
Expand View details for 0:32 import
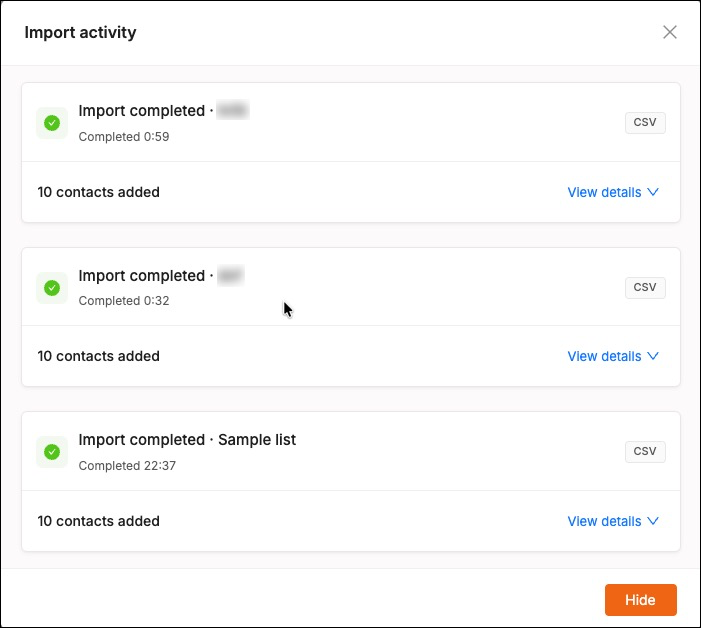(x=612, y=356)
